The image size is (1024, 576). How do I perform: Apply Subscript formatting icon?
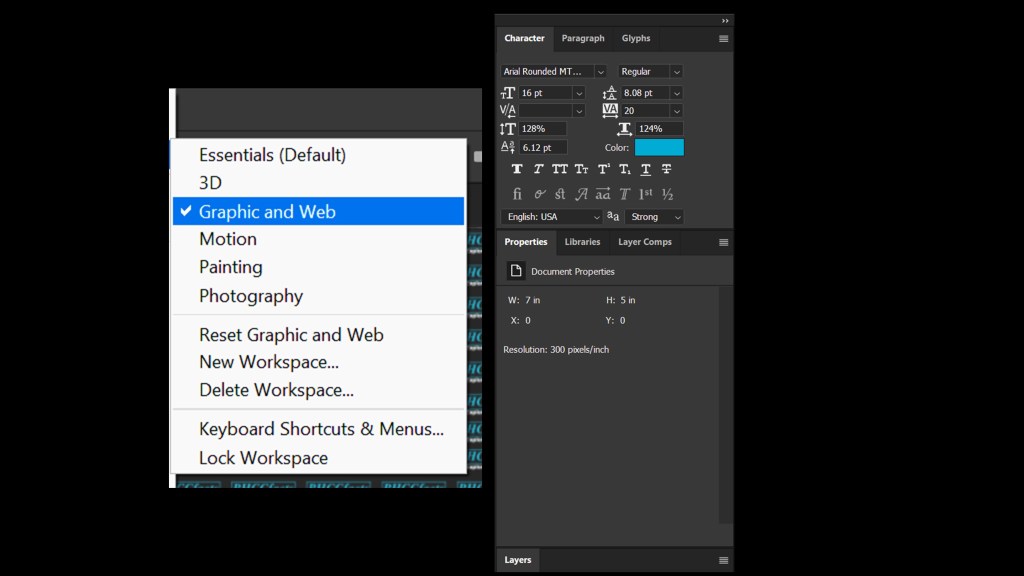(x=625, y=170)
